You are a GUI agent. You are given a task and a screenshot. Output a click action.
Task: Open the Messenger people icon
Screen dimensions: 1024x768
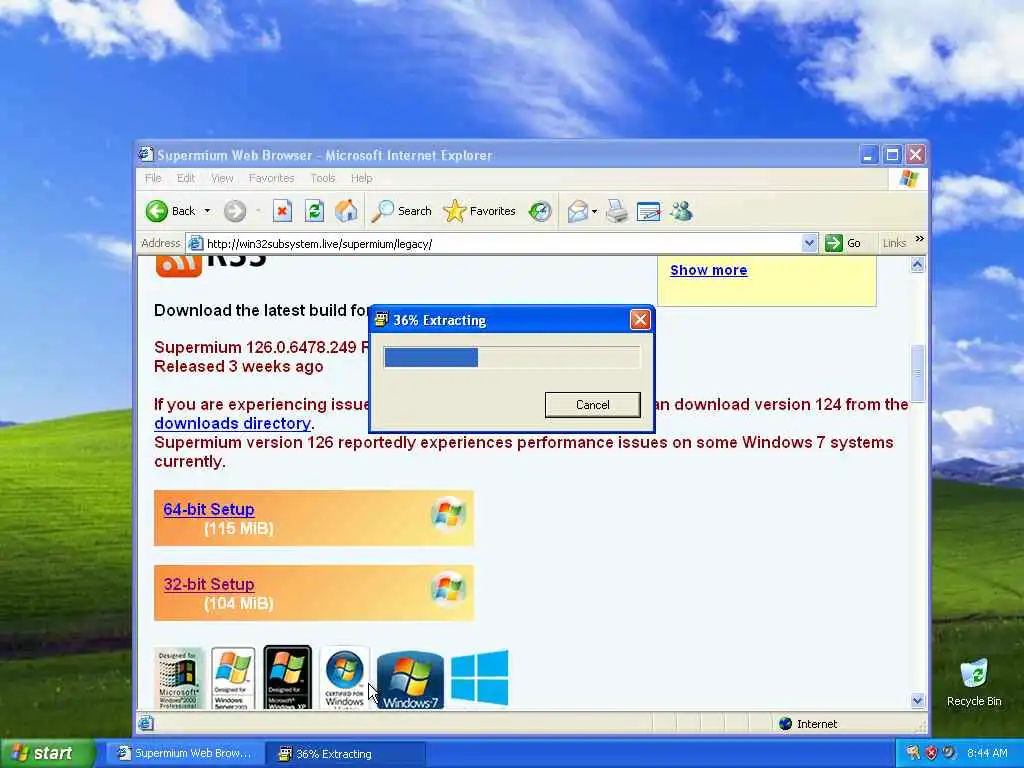tap(681, 211)
